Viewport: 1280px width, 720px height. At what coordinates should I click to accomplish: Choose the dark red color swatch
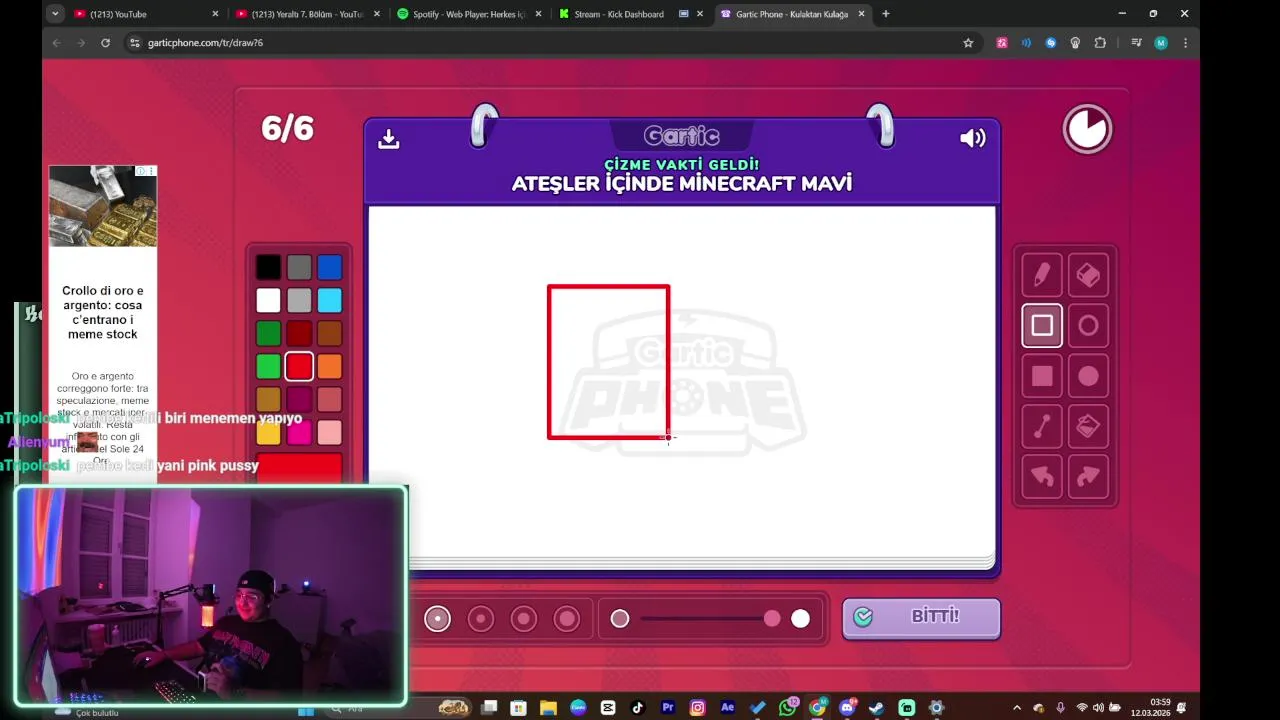tap(299, 333)
